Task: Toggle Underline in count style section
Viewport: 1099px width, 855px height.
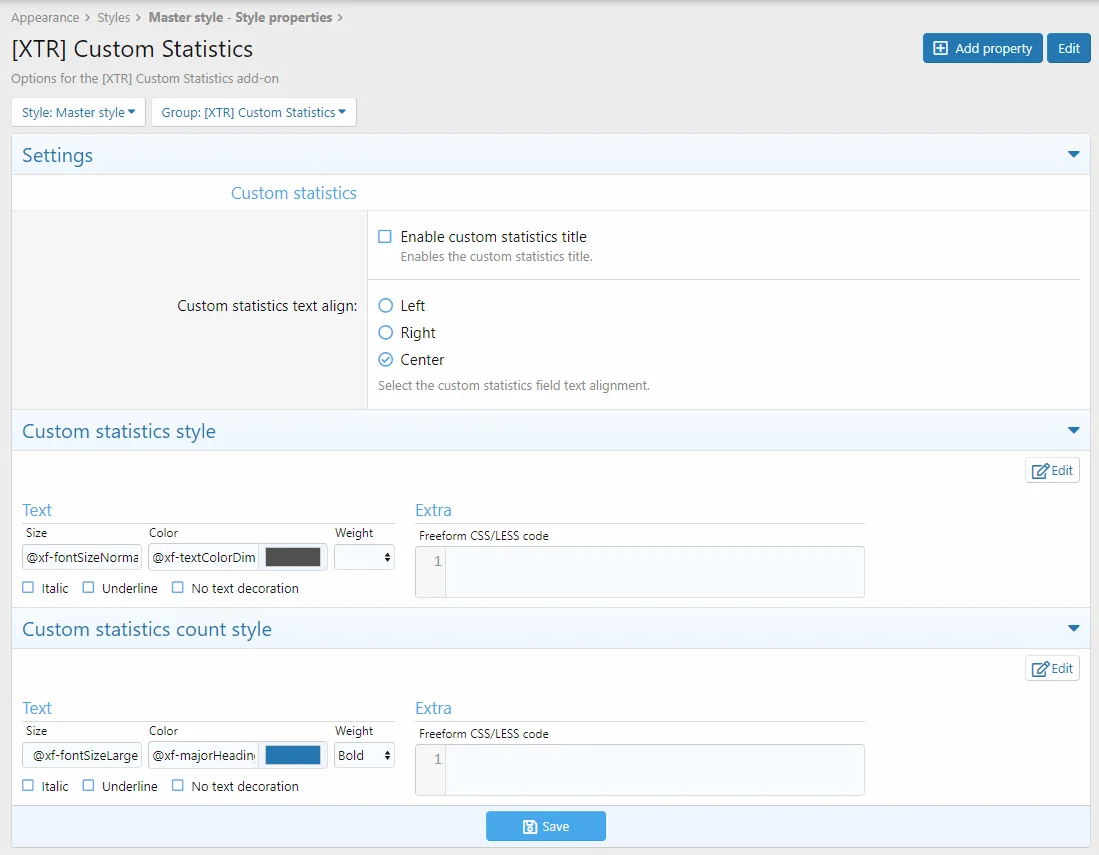Action: click(88, 786)
